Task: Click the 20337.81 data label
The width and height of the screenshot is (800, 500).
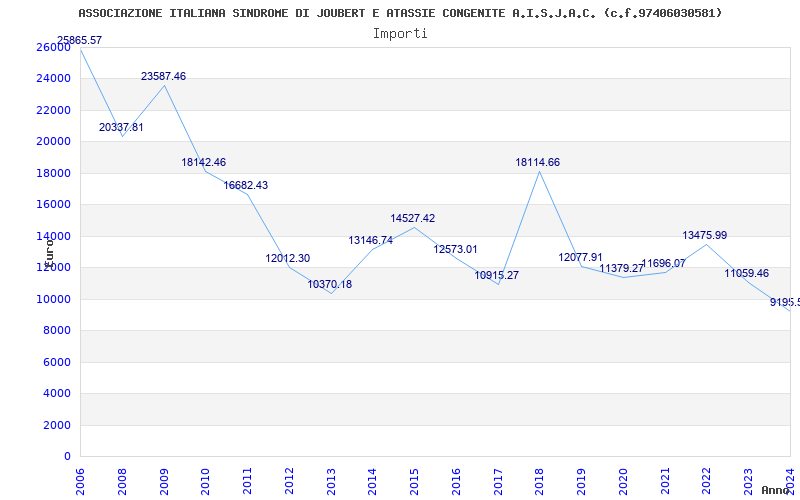Action: point(121,128)
